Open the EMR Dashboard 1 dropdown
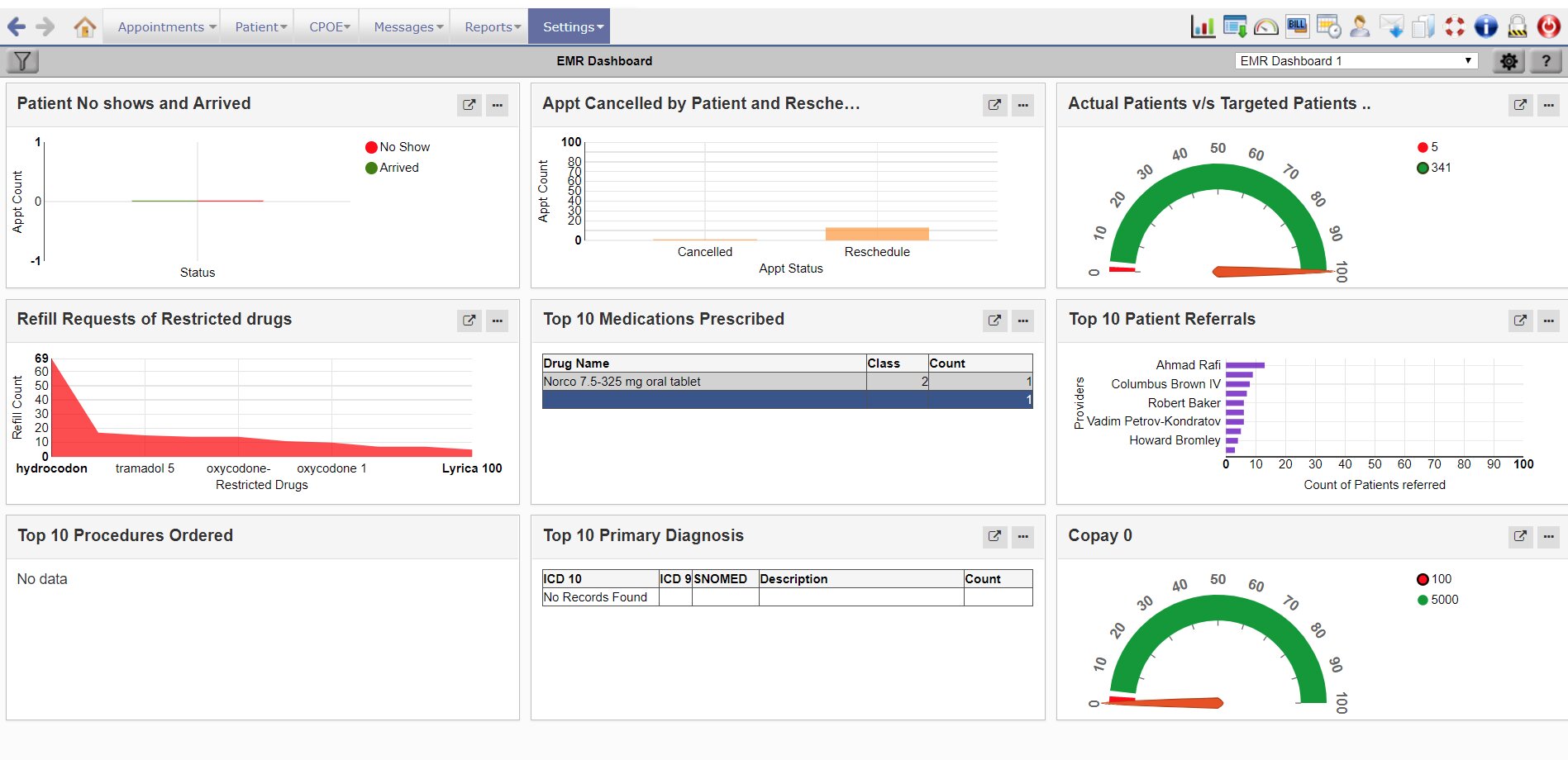1568x760 pixels. [1356, 60]
